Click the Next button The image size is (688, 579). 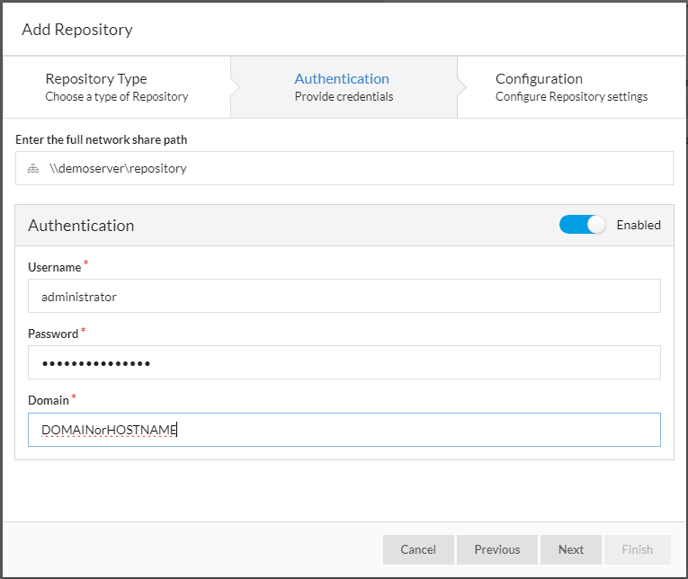click(x=571, y=550)
